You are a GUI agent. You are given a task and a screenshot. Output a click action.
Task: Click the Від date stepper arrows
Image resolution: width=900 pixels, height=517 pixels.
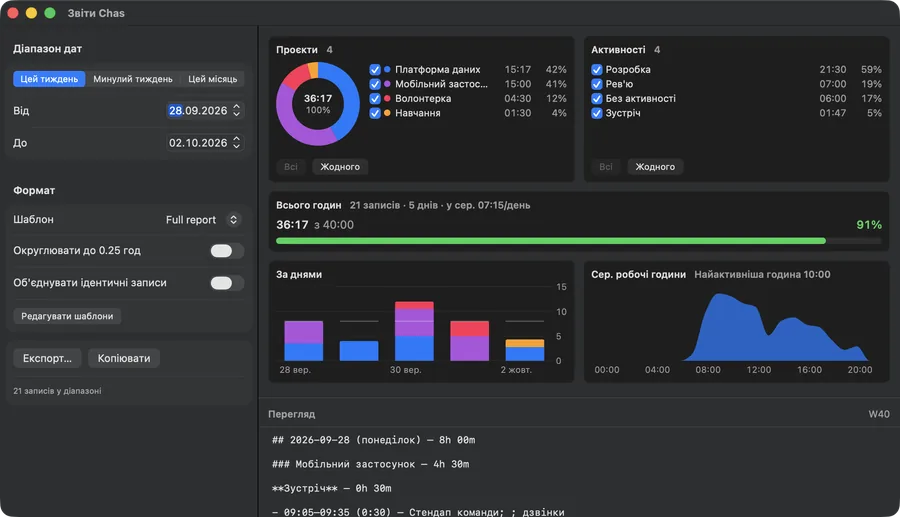click(x=236, y=111)
